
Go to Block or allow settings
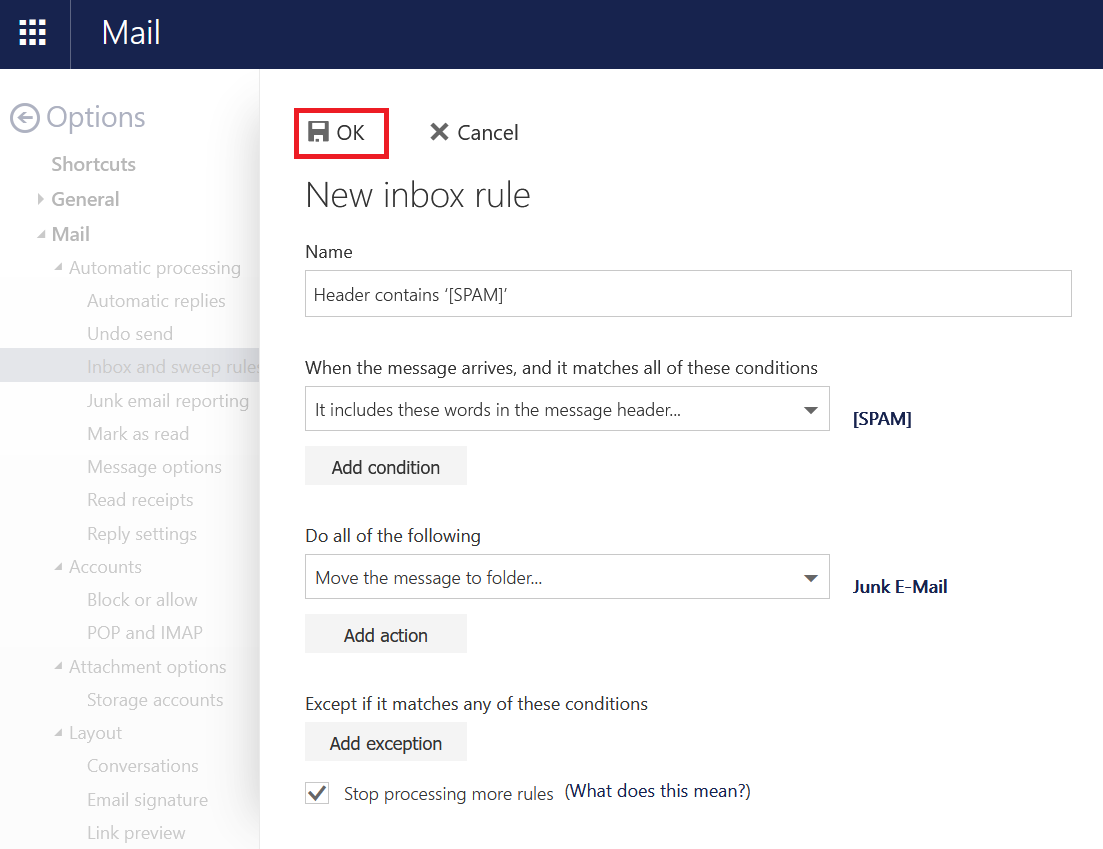point(142,600)
